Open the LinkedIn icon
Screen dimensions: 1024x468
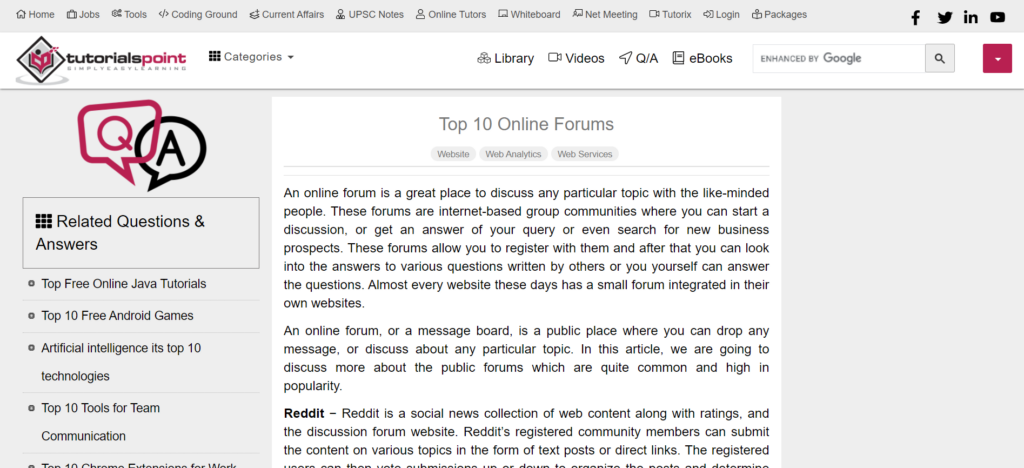point(971,18)
